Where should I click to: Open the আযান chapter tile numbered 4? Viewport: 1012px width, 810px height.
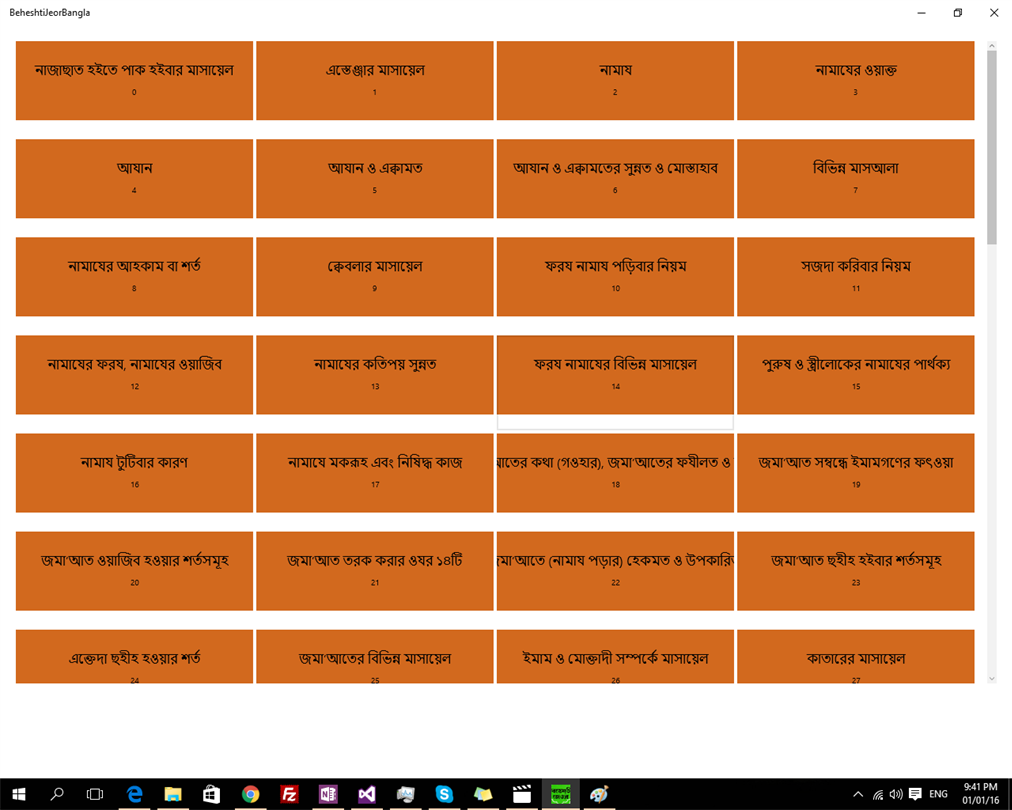tap(134, 179)
